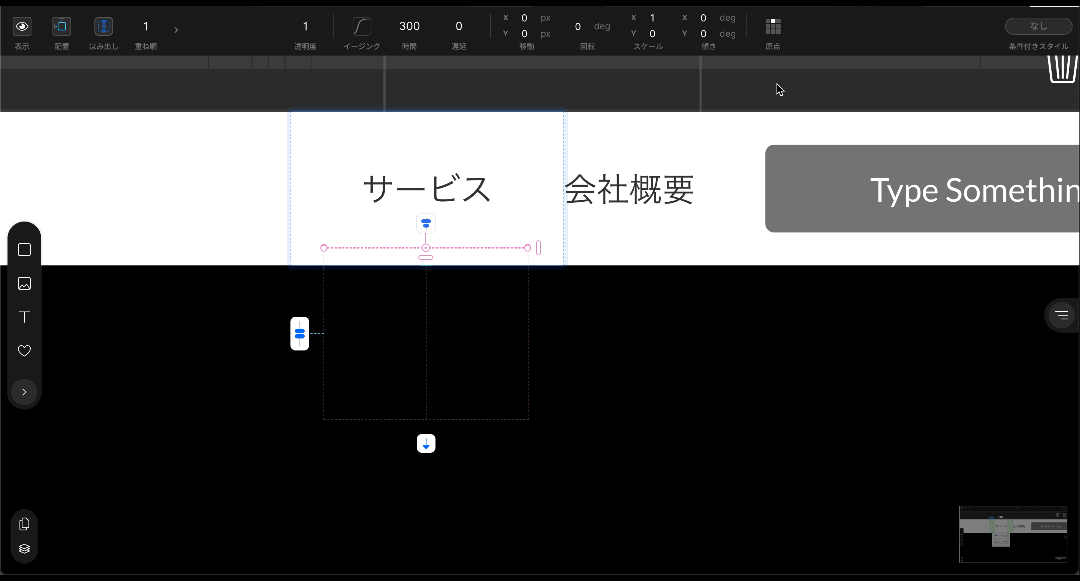Change the 移動 Y unit px

546,34
